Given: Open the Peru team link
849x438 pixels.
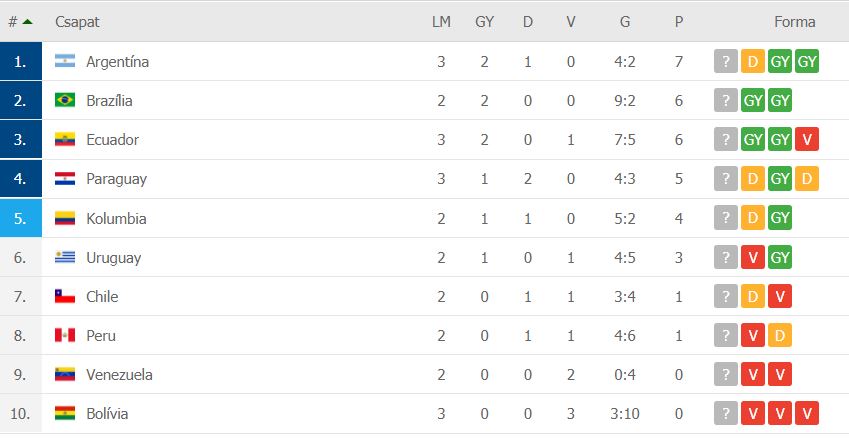Looking at the screenshot, I should pyautogui.click(x=101, y=336).
